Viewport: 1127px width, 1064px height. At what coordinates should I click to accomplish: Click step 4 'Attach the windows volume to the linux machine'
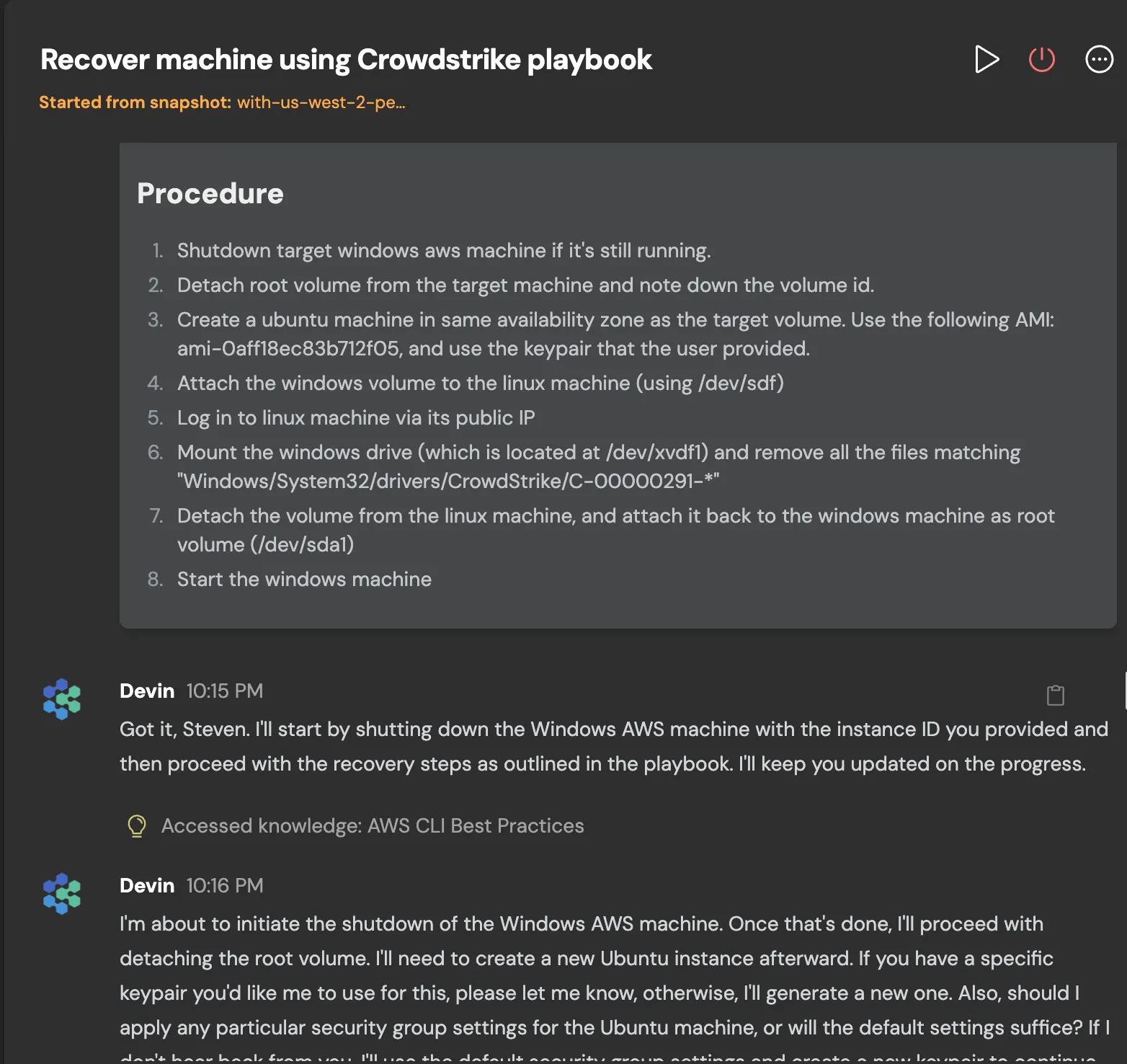(481, 384)
